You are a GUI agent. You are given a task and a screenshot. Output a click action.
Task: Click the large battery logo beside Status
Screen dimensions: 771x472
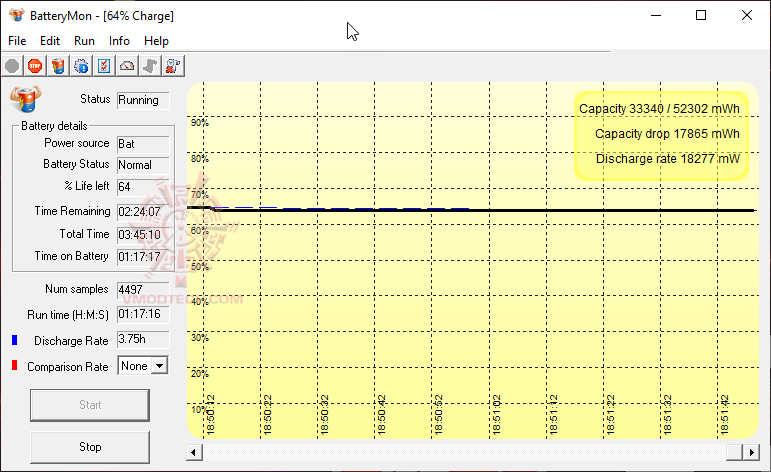[x=26, y=99]
